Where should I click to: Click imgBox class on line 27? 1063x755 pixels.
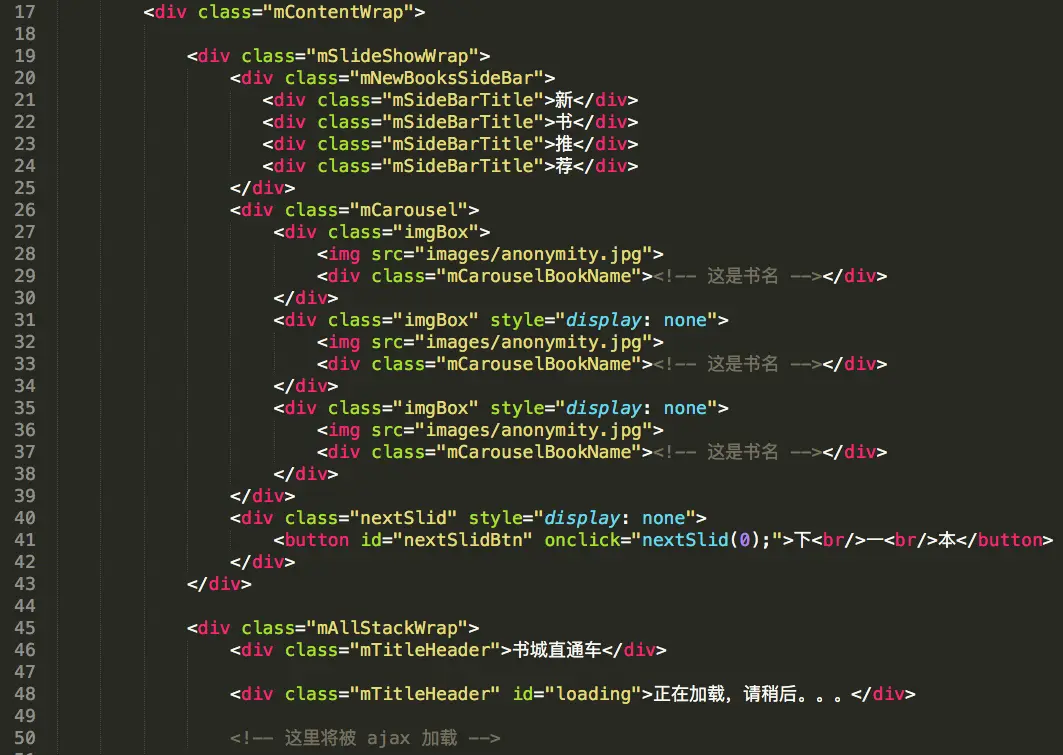(x=436, y=232)
